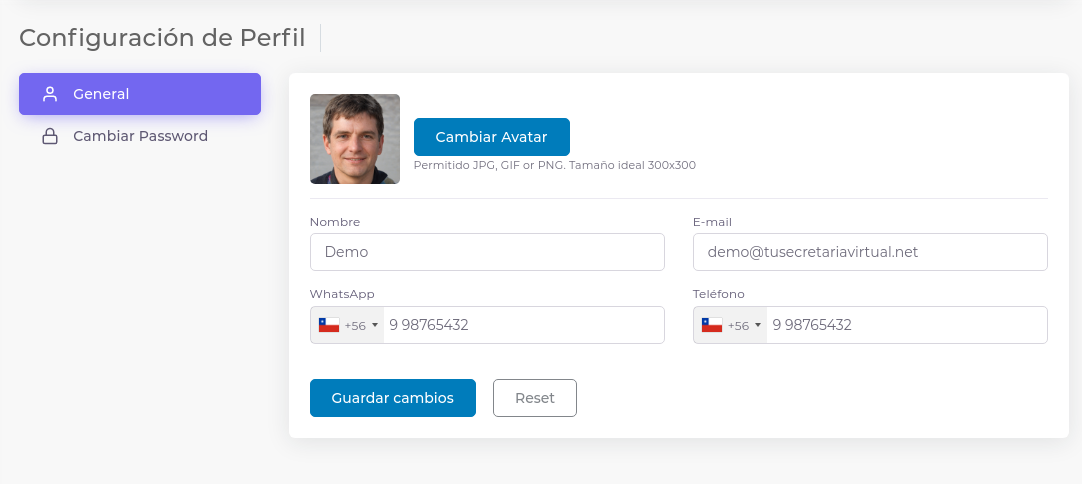1082x484 pixels.
Task: Click the avatar file format hint text
Action: 554,165
